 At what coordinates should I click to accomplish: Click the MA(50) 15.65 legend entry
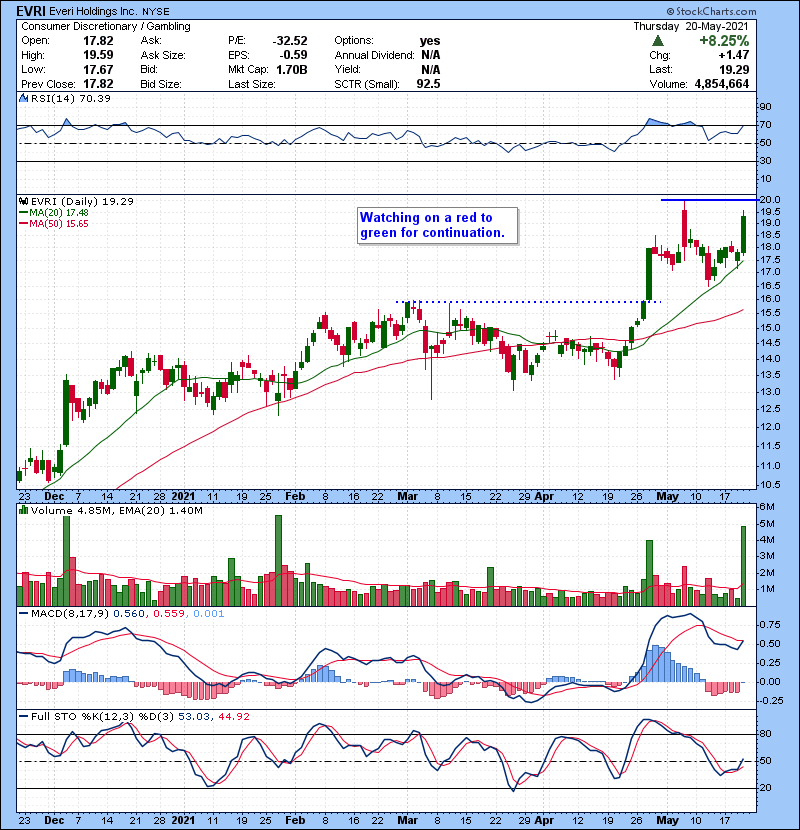[x=54, y=223]
